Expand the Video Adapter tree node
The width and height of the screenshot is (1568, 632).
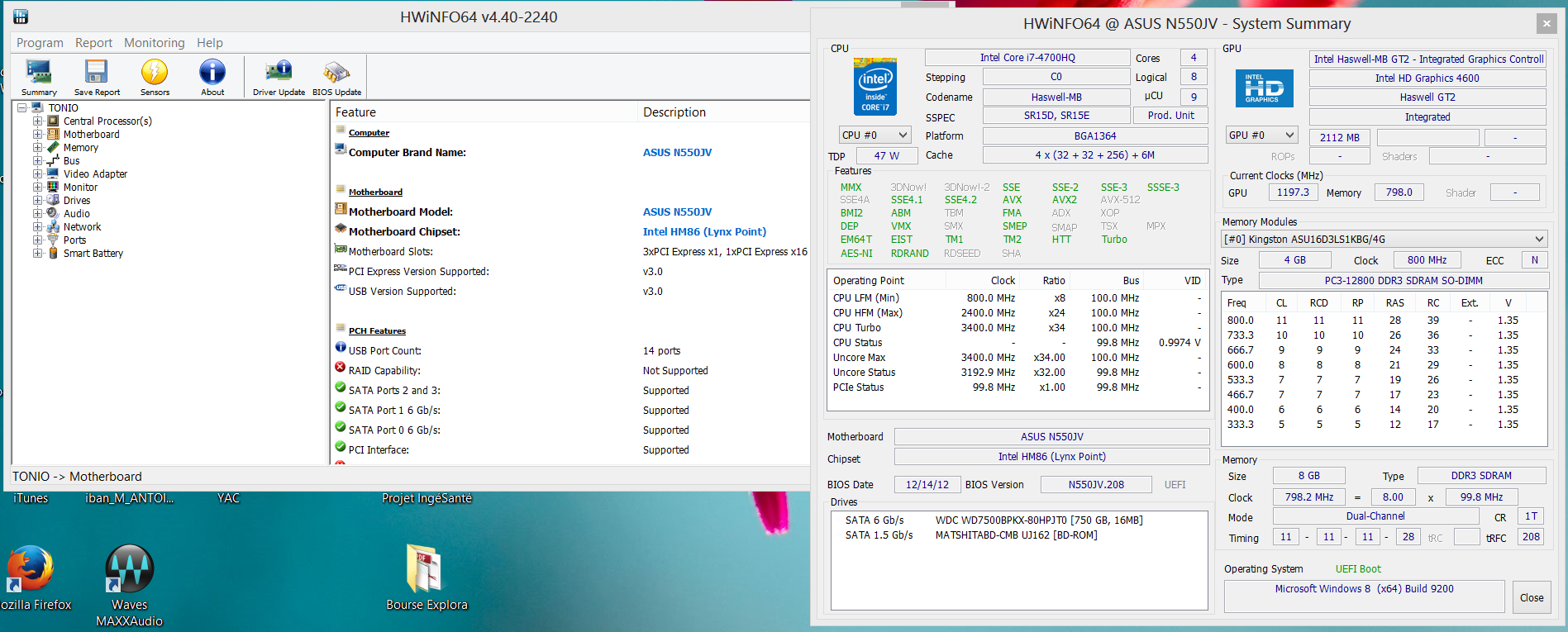[x=37, y=174]
